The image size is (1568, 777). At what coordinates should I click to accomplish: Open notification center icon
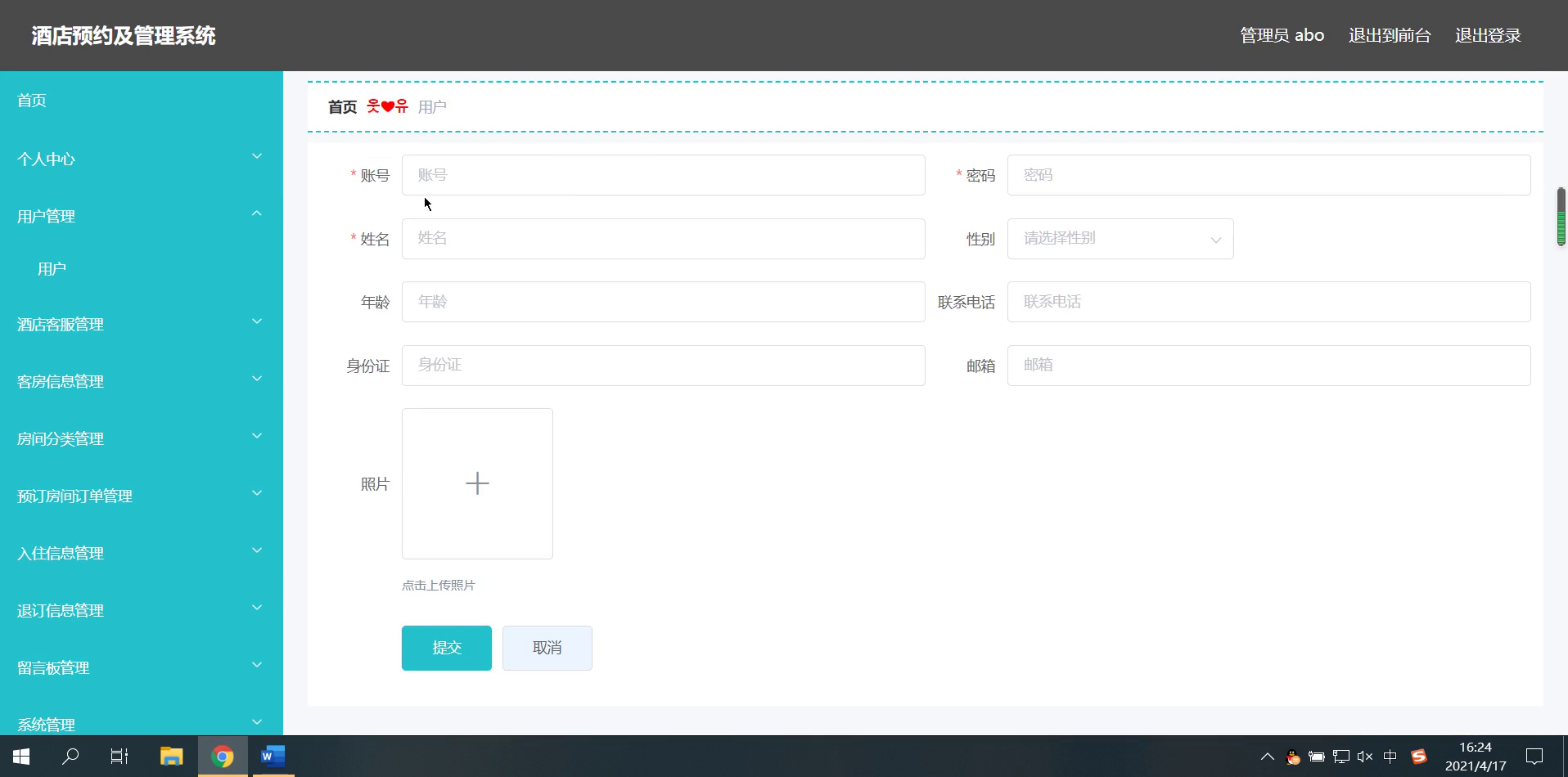[1534, 757]
